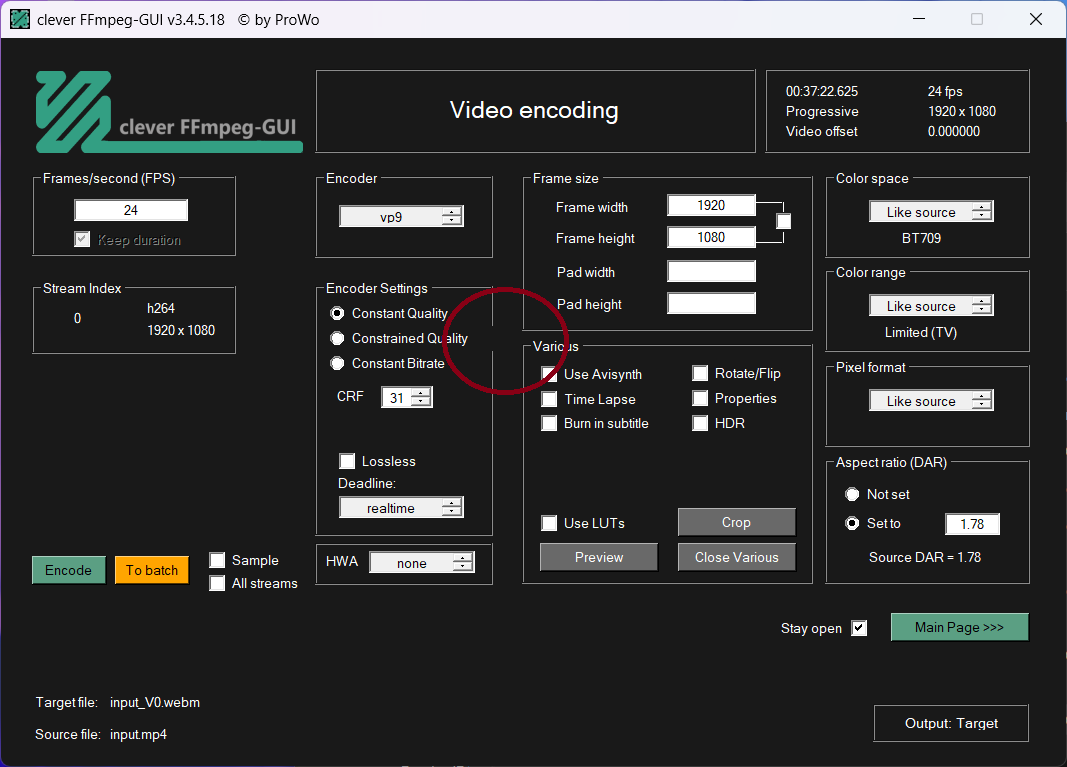Viewport: 1067px width, 767px height.
Task: Click the clever FFmpeg-GUI logo
Action: coord(169,112)
